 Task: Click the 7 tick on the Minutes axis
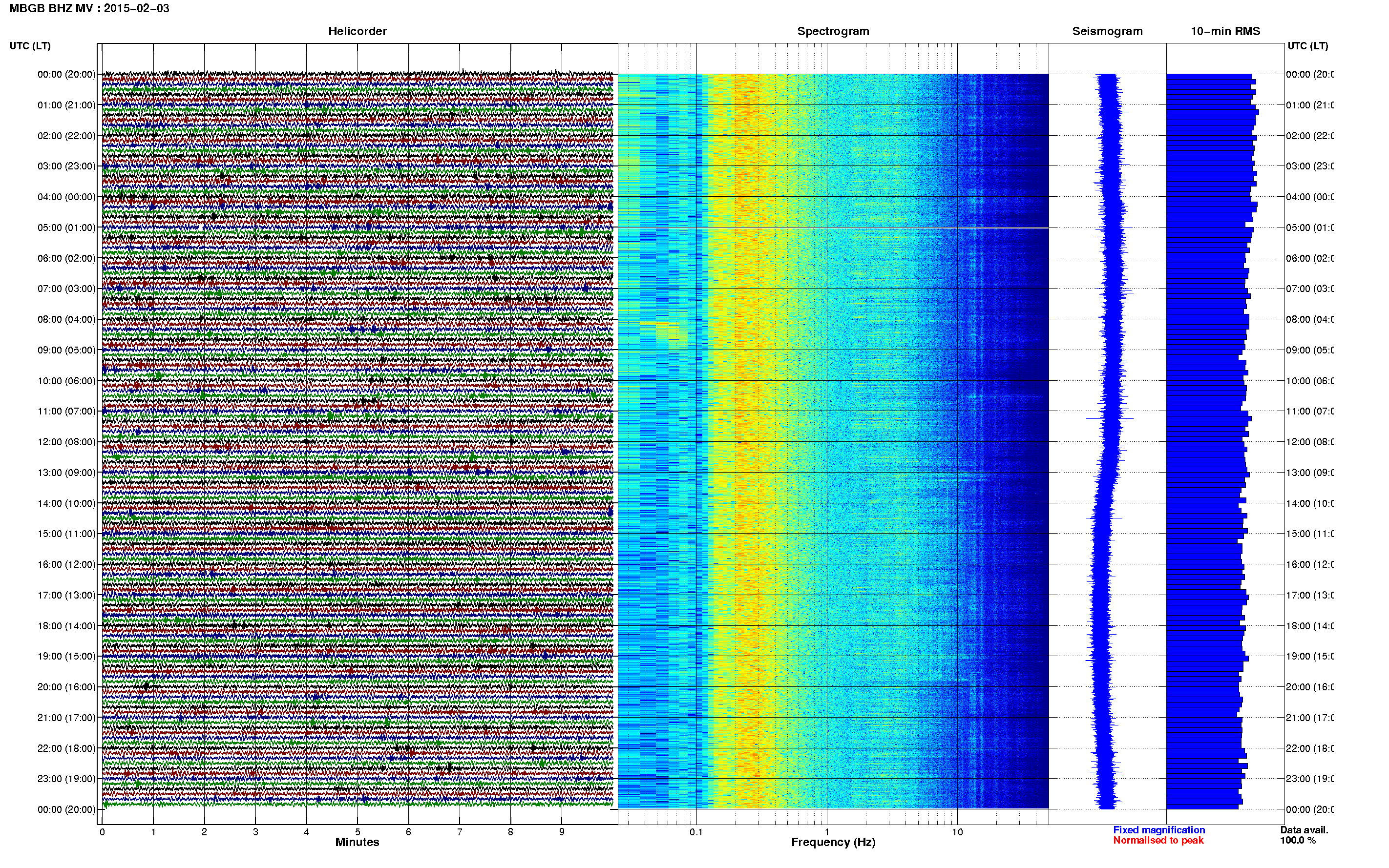[460, 832]
